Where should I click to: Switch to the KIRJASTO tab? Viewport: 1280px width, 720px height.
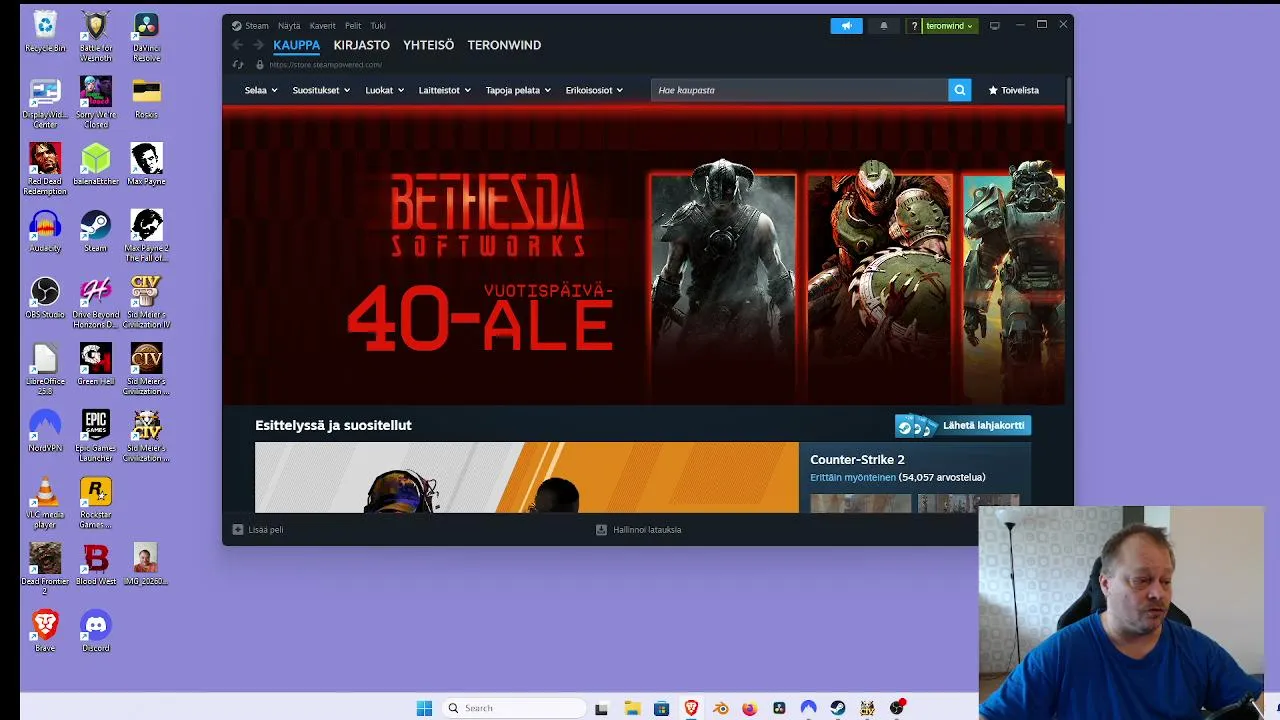tap(361, 45)
